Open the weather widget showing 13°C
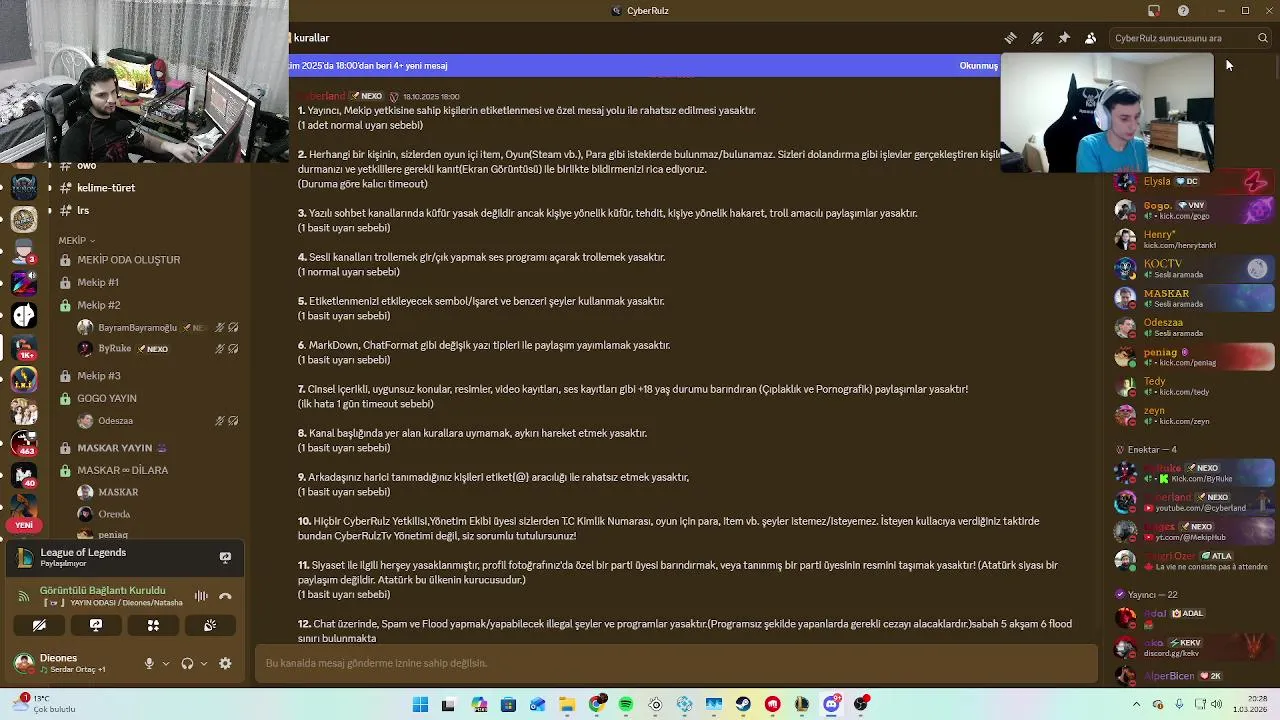The width and height of the screenshot is (1280, 720). point(45,704)
